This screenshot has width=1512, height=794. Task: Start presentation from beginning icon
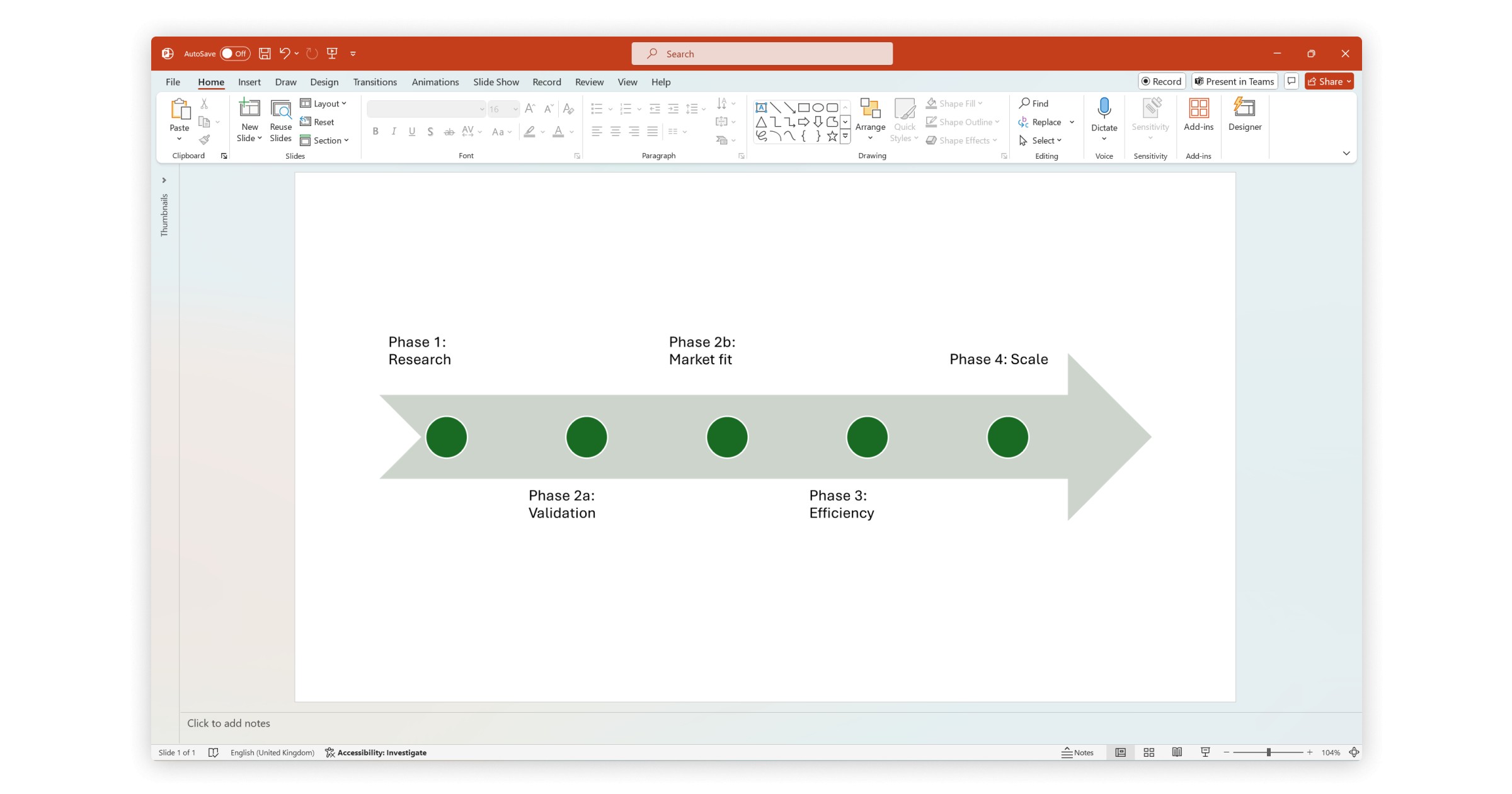point(332,54)
